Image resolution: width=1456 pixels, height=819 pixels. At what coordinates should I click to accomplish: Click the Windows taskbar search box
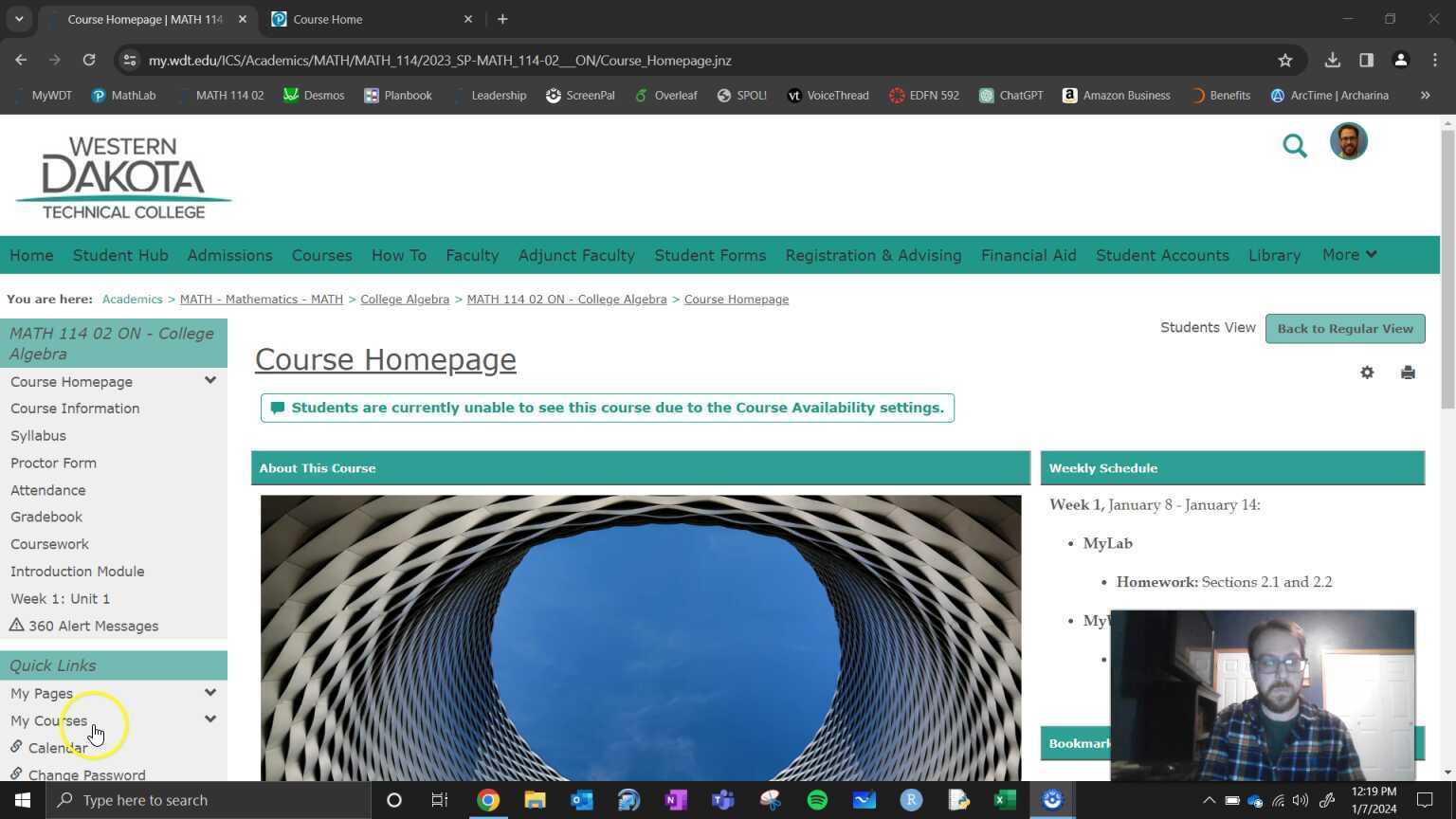pyautogui.click(x=208, y=800)
